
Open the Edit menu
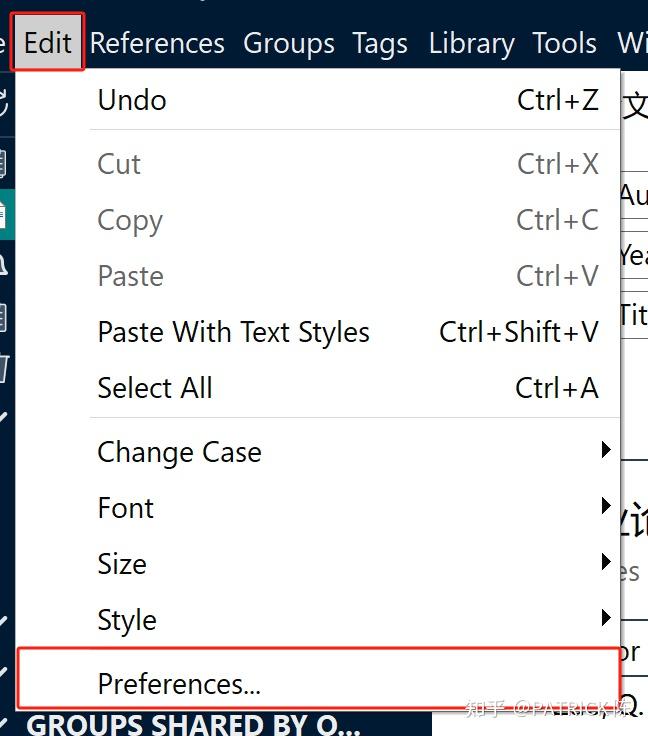point(47,43)
